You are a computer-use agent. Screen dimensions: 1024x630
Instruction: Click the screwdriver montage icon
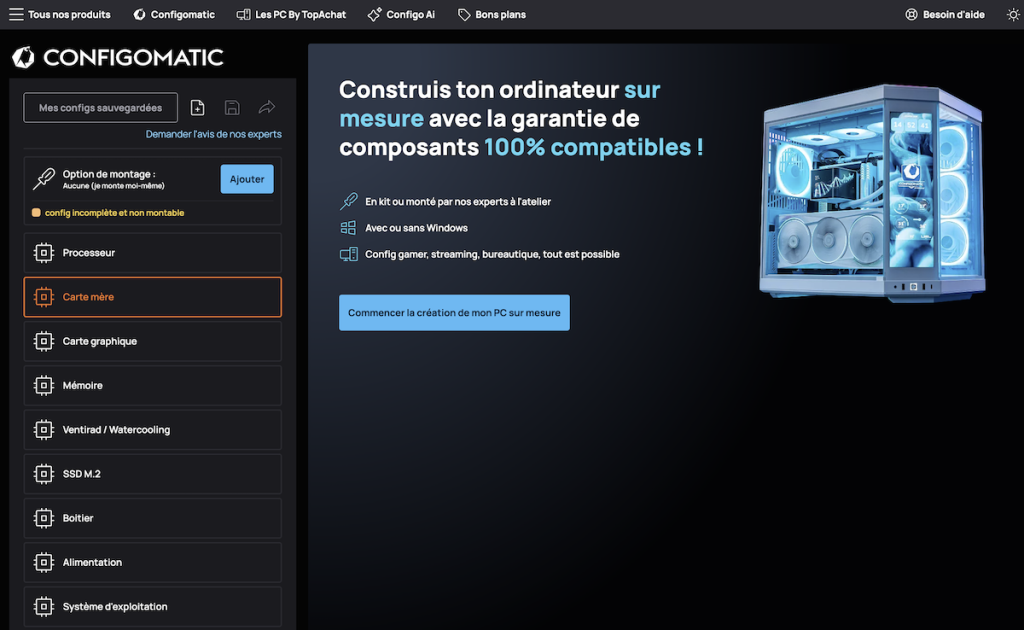point(44,179)
